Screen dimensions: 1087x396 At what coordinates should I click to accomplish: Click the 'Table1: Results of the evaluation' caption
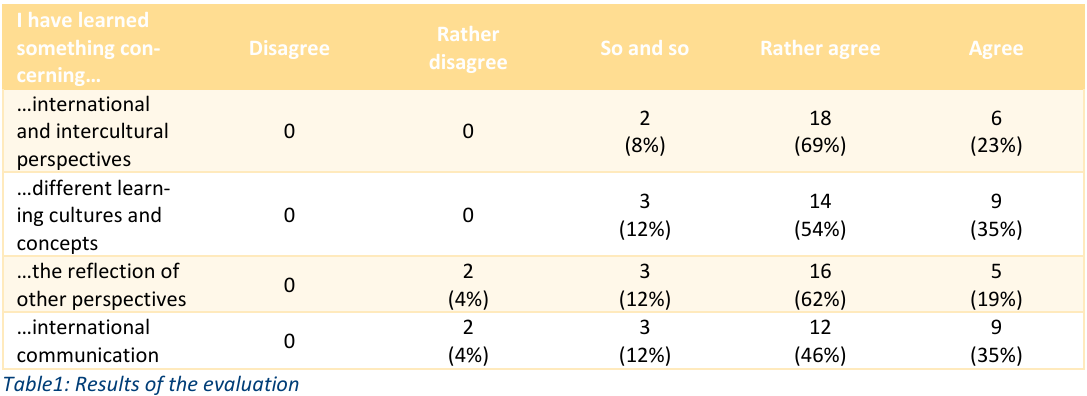(150, 384)
